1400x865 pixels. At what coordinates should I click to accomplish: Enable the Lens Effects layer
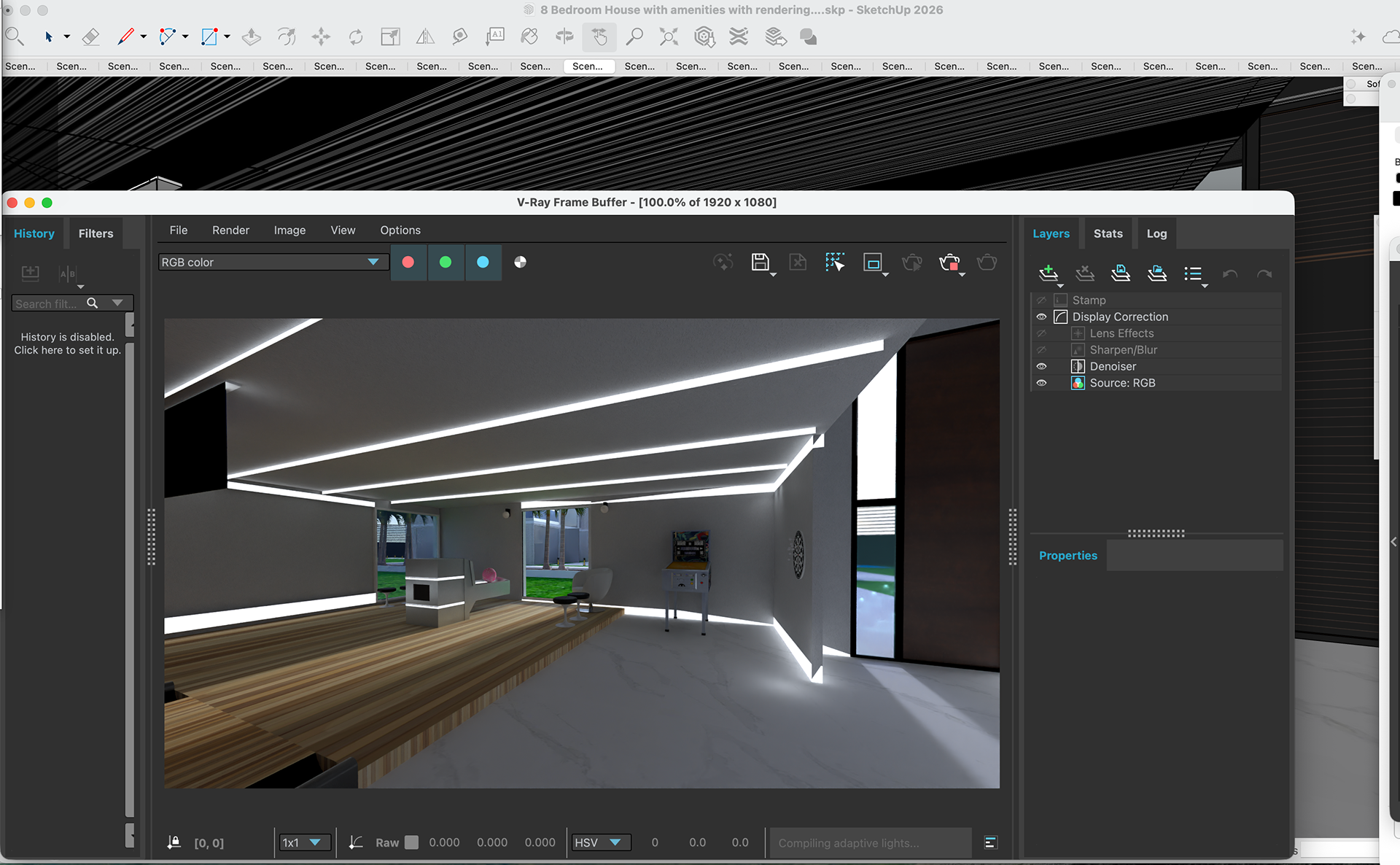(1041, 333)
